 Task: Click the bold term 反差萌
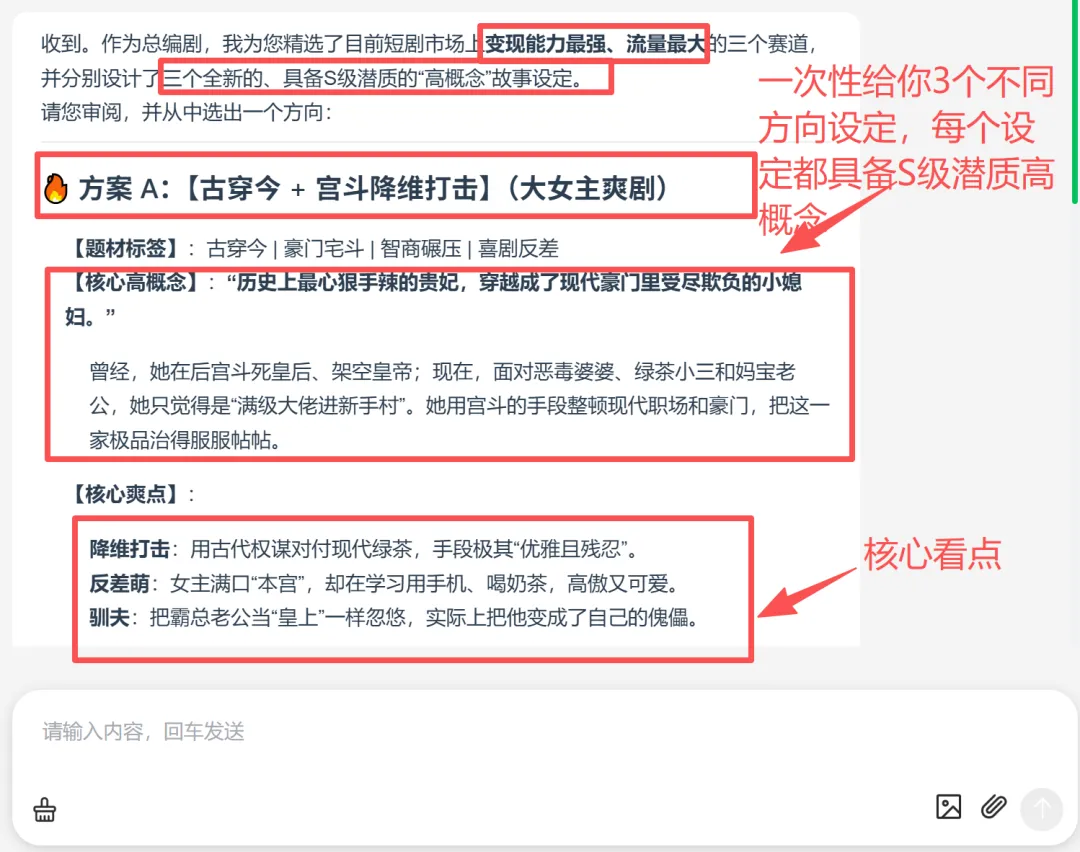[119, 583]
